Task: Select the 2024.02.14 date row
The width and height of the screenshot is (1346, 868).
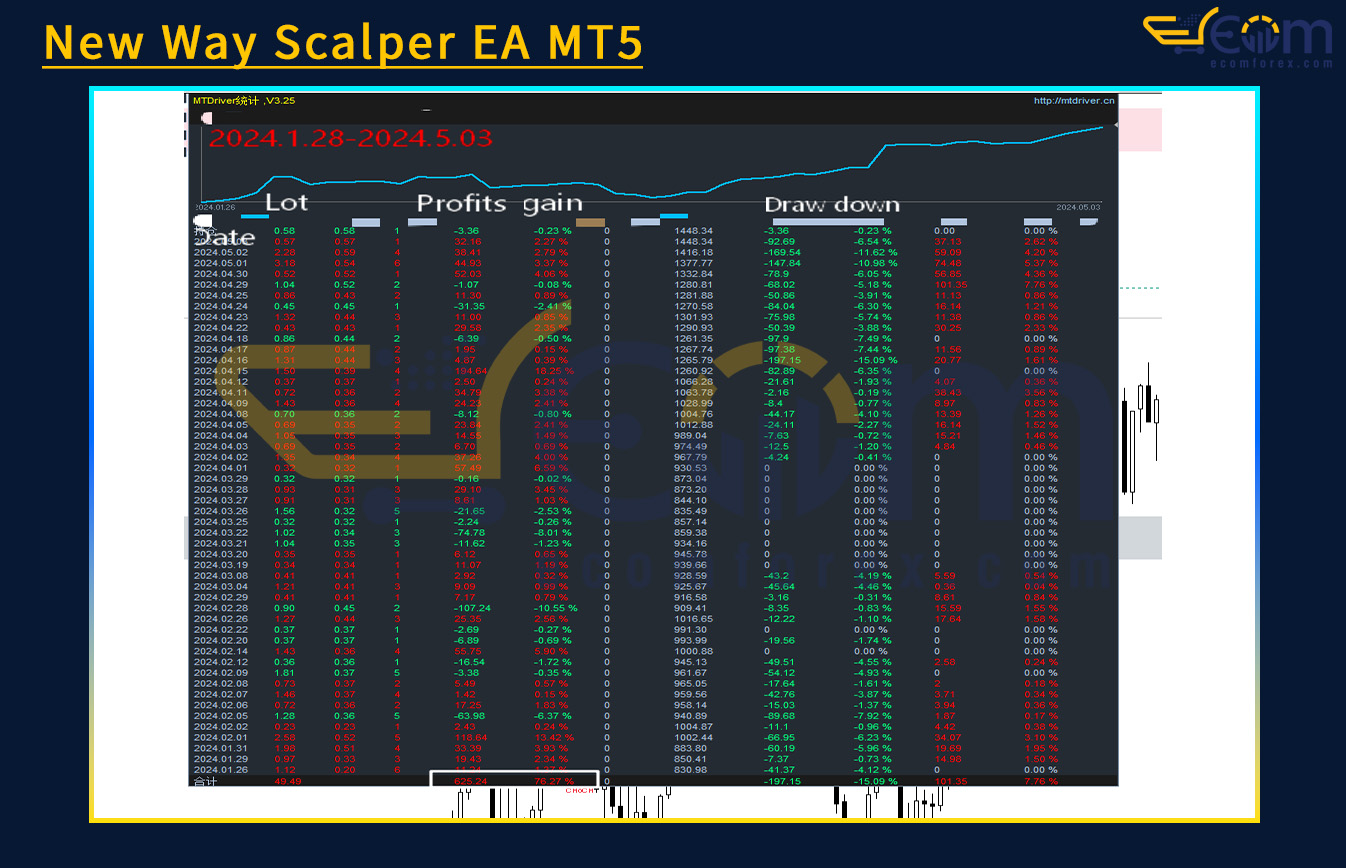Action: click(655, 651)
